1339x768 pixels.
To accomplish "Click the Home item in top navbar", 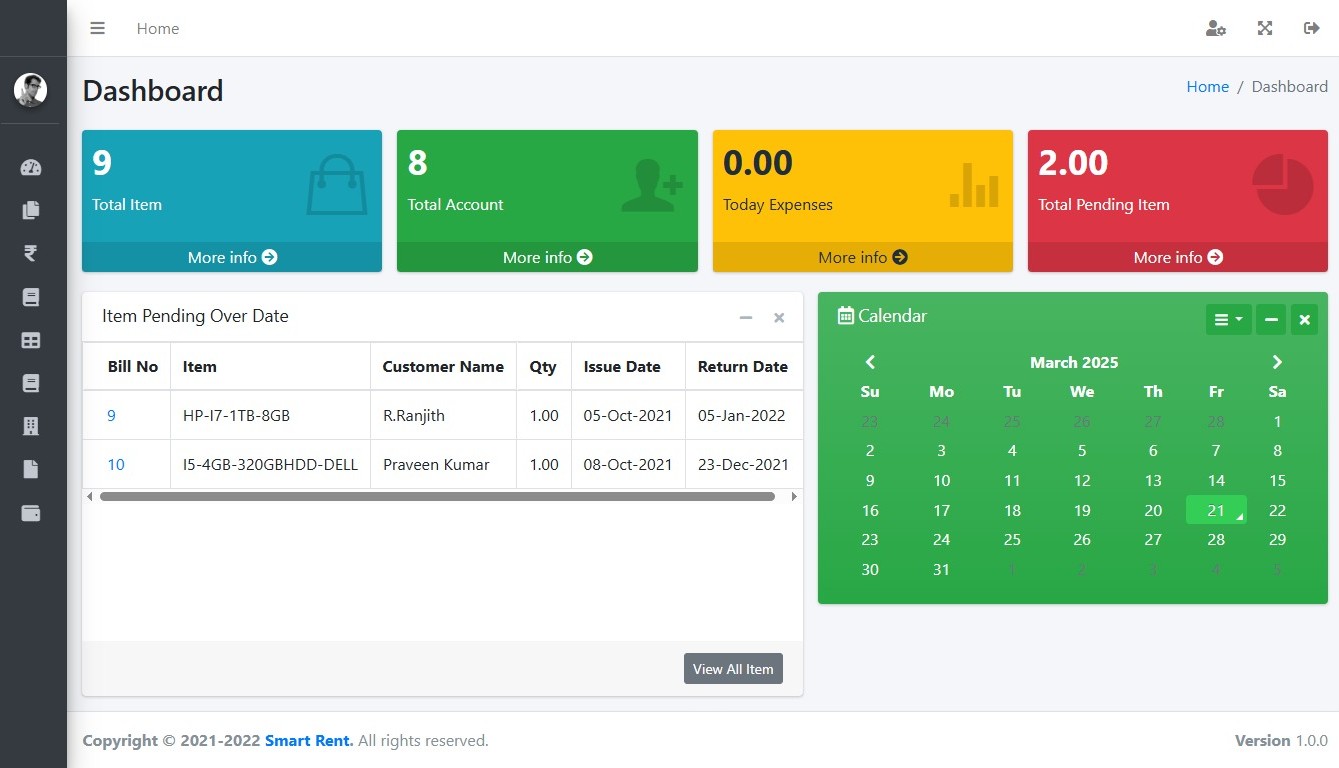I will pyautogui.click(x=158, y=29).
